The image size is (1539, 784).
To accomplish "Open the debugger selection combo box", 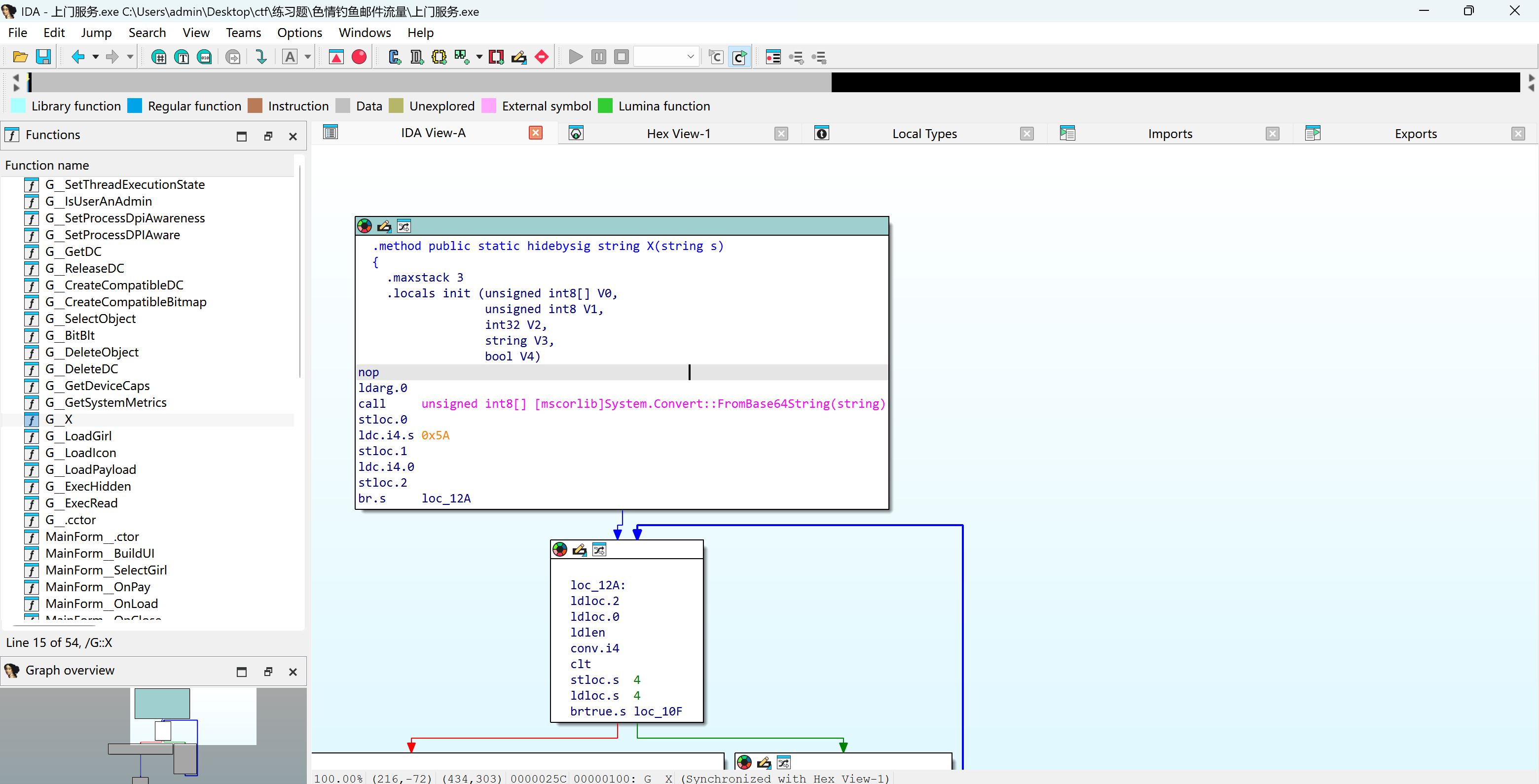I will tap(666, 57).
